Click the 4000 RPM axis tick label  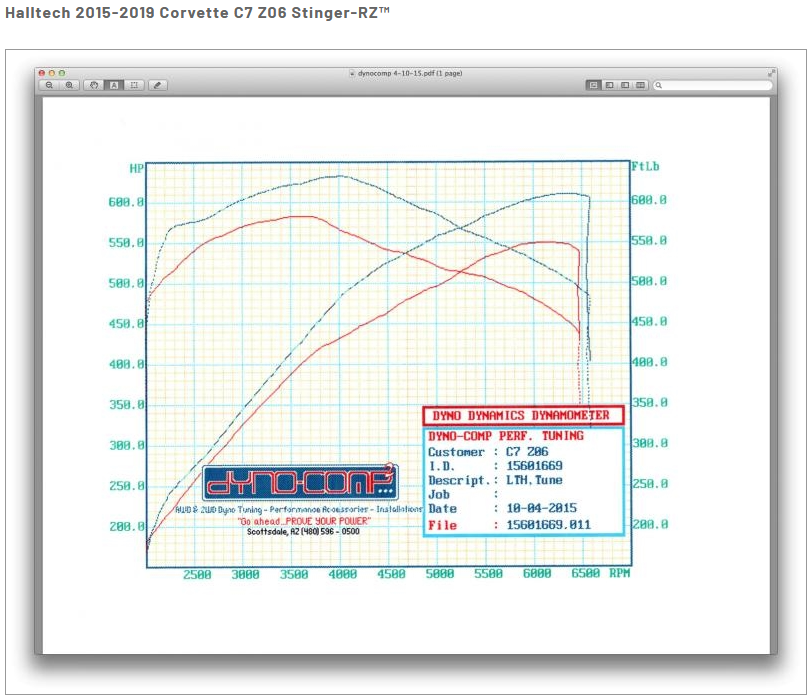click(343, 574)
